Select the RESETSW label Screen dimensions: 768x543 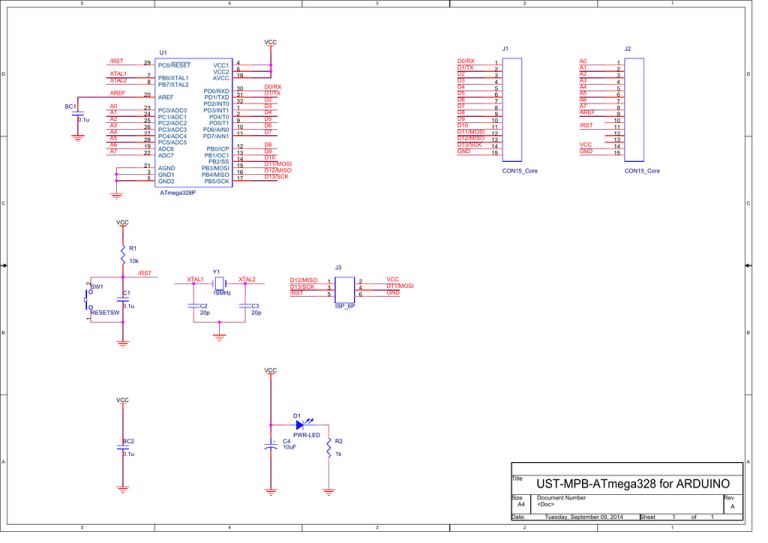point(105,313)
